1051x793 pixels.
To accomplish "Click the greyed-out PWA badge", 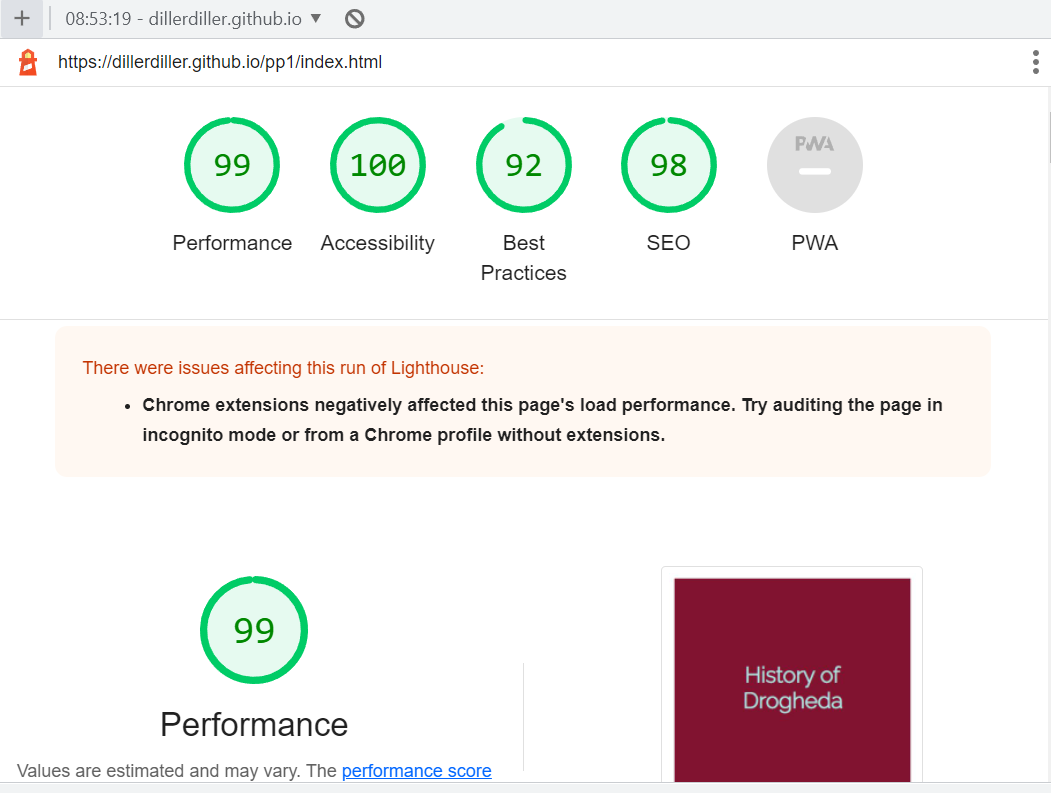I will [x=814, y=165].
